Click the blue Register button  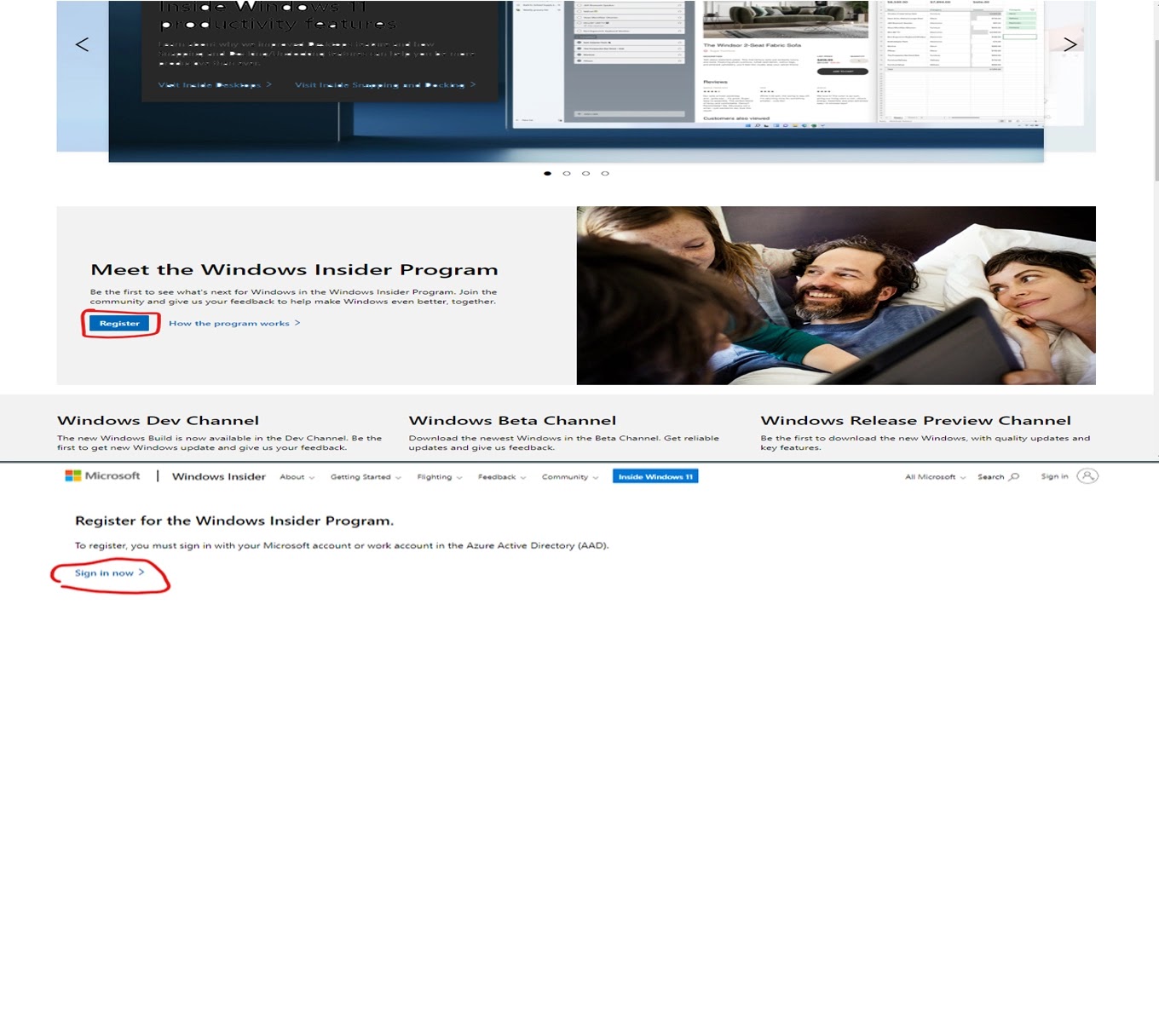[119, 323]
